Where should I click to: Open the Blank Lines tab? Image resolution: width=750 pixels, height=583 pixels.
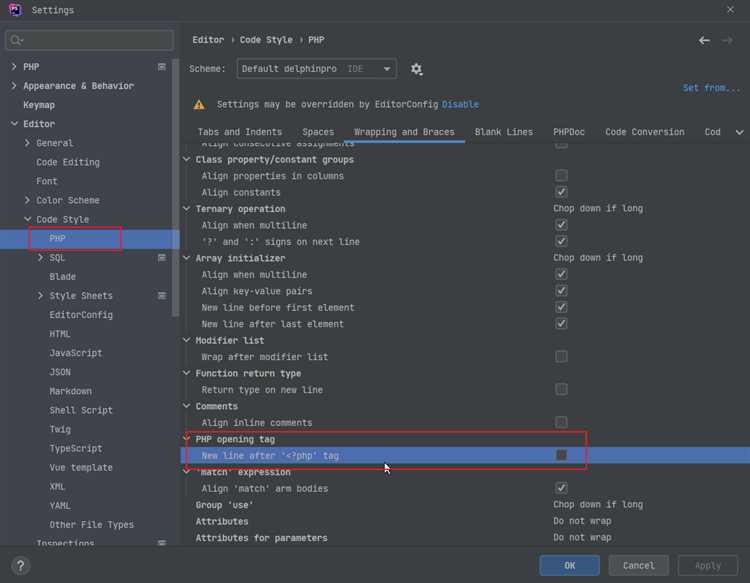504,132
